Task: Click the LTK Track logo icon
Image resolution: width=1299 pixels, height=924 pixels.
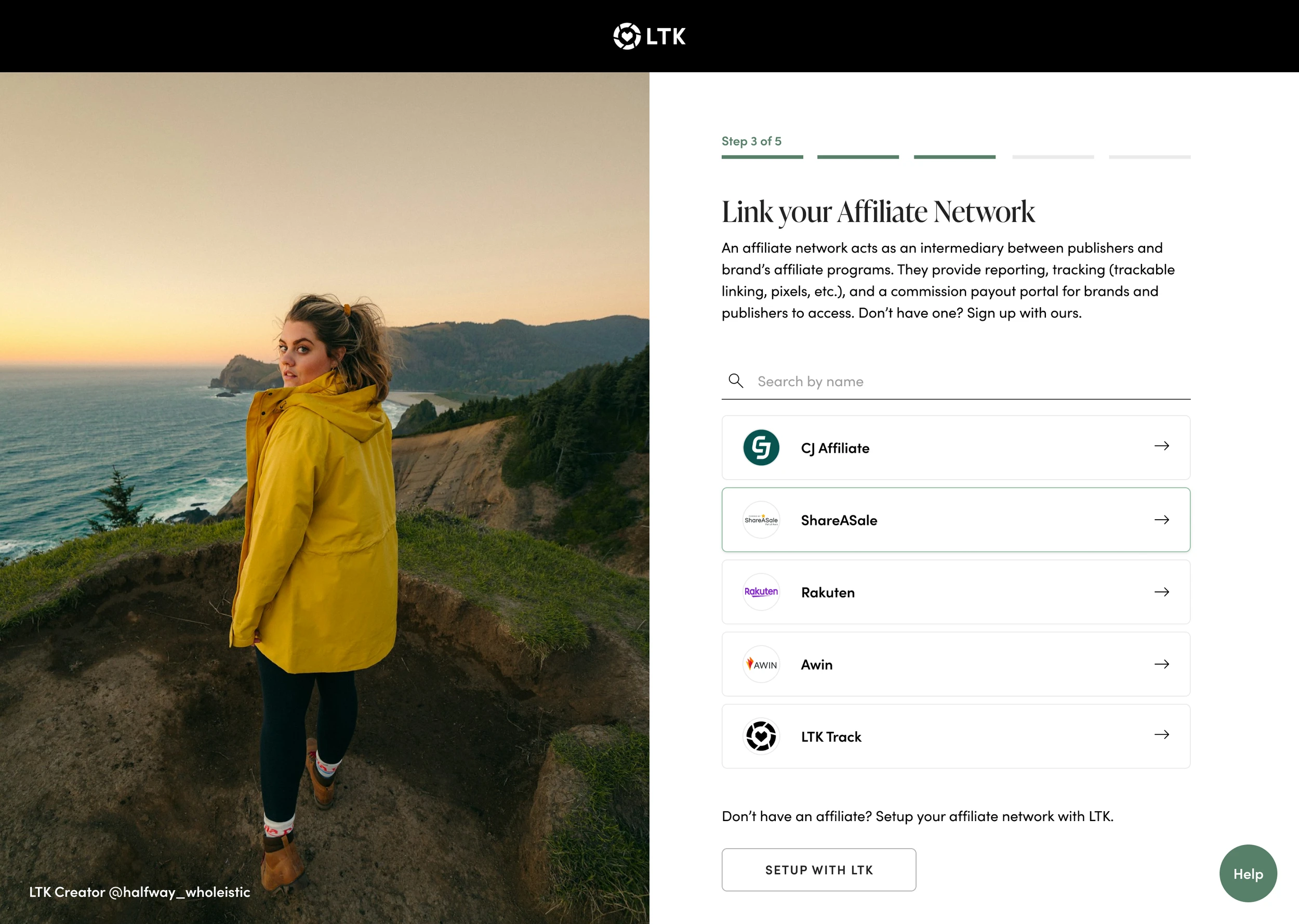Action: point(761,736)
